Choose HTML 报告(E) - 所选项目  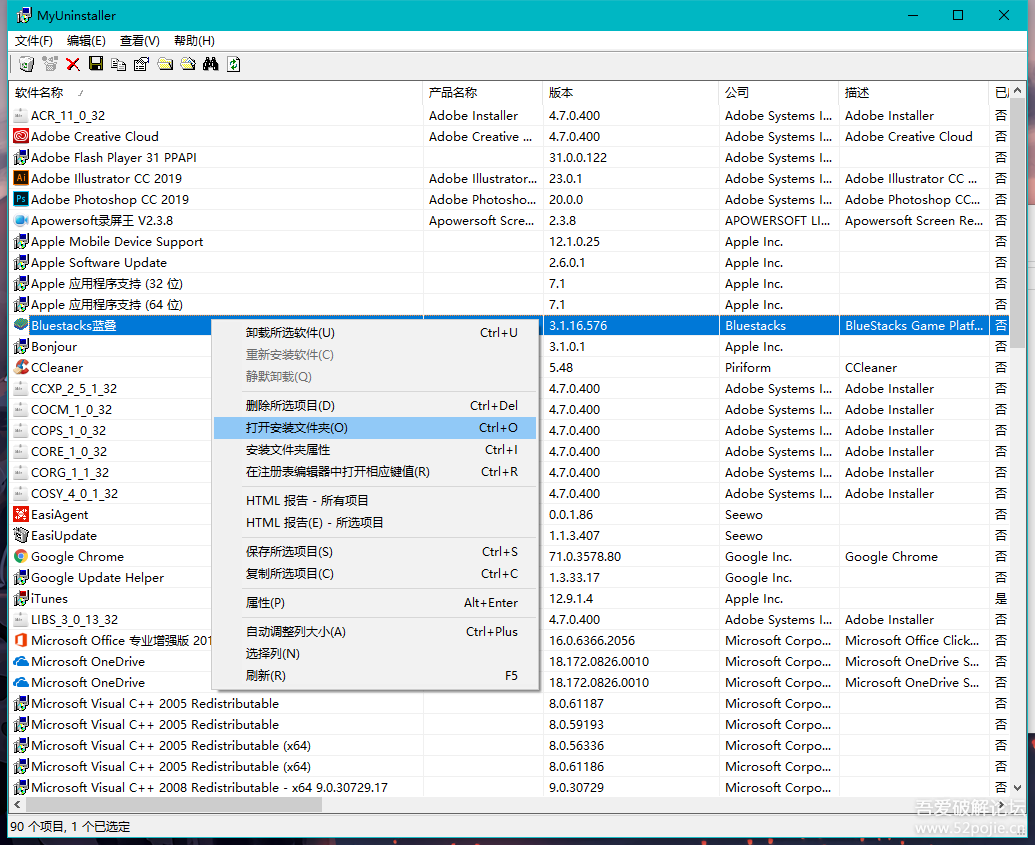point(375,523)
